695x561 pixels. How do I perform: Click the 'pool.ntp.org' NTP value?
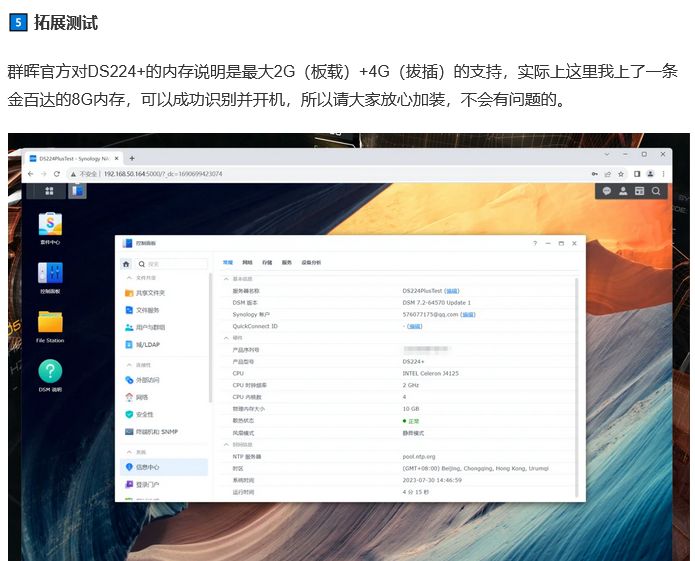point(419,457)
